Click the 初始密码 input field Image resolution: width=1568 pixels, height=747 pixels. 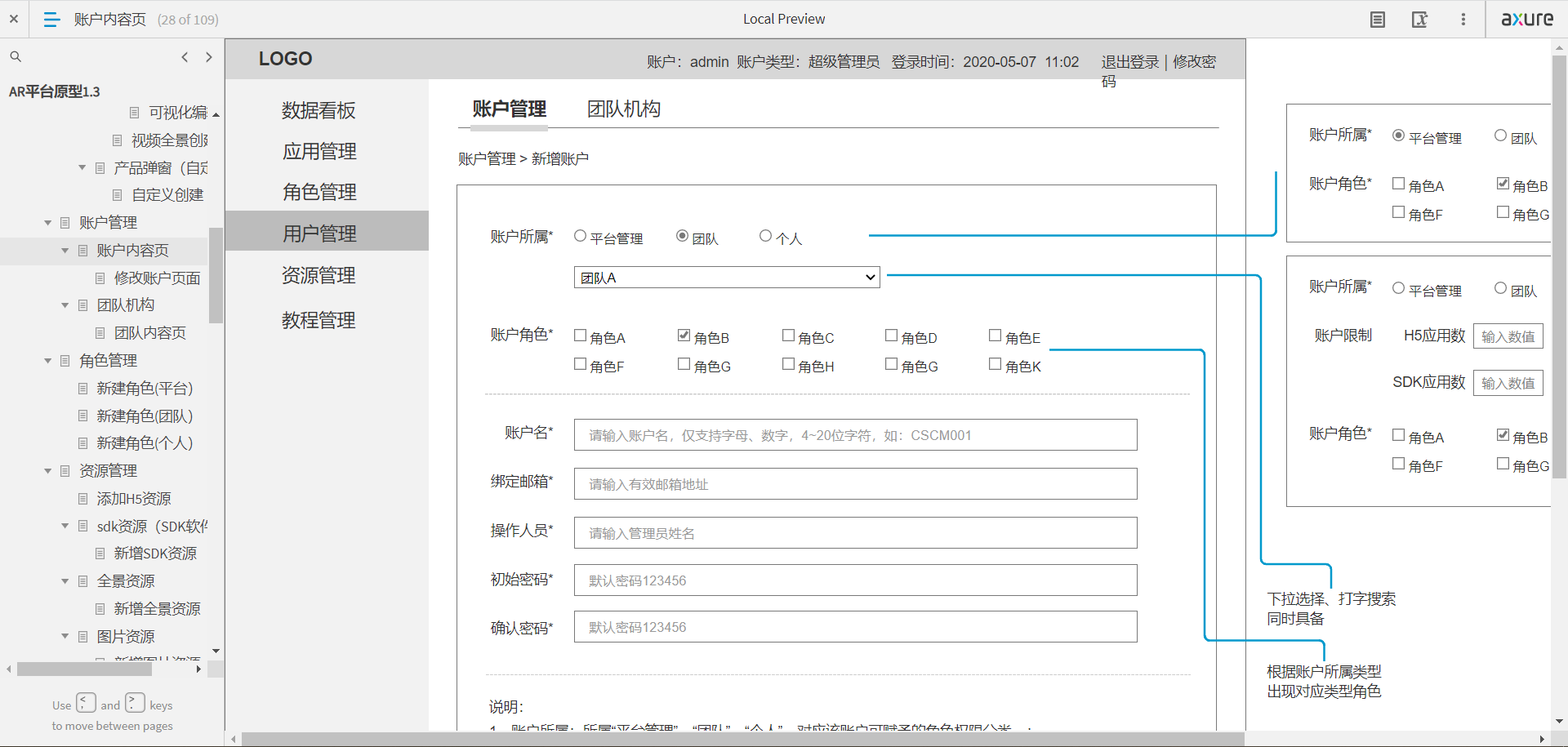click(856, 580)
